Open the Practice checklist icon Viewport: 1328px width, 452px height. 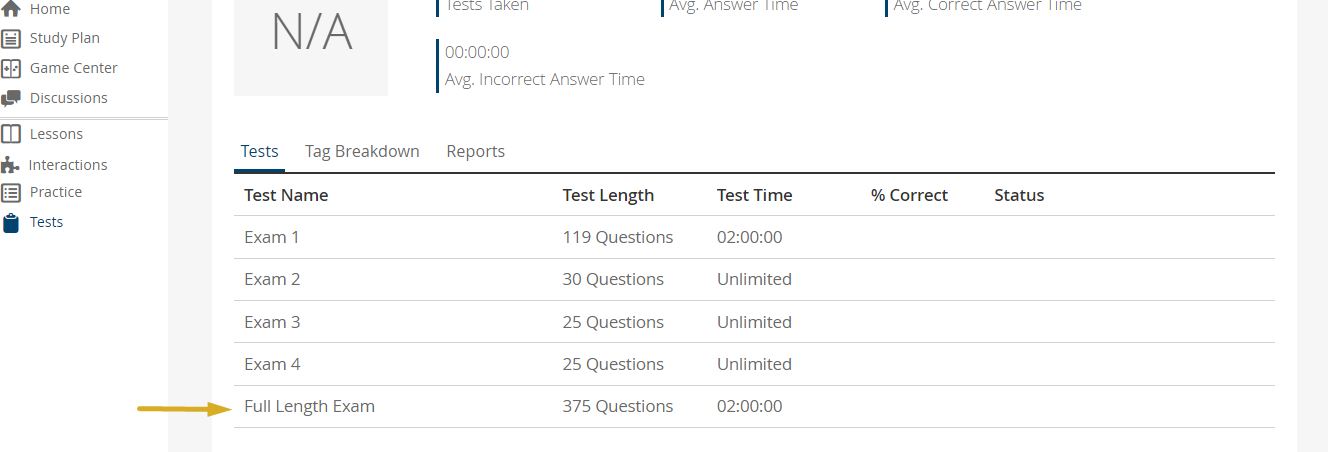pyautogui.click(x=11, y=192)
